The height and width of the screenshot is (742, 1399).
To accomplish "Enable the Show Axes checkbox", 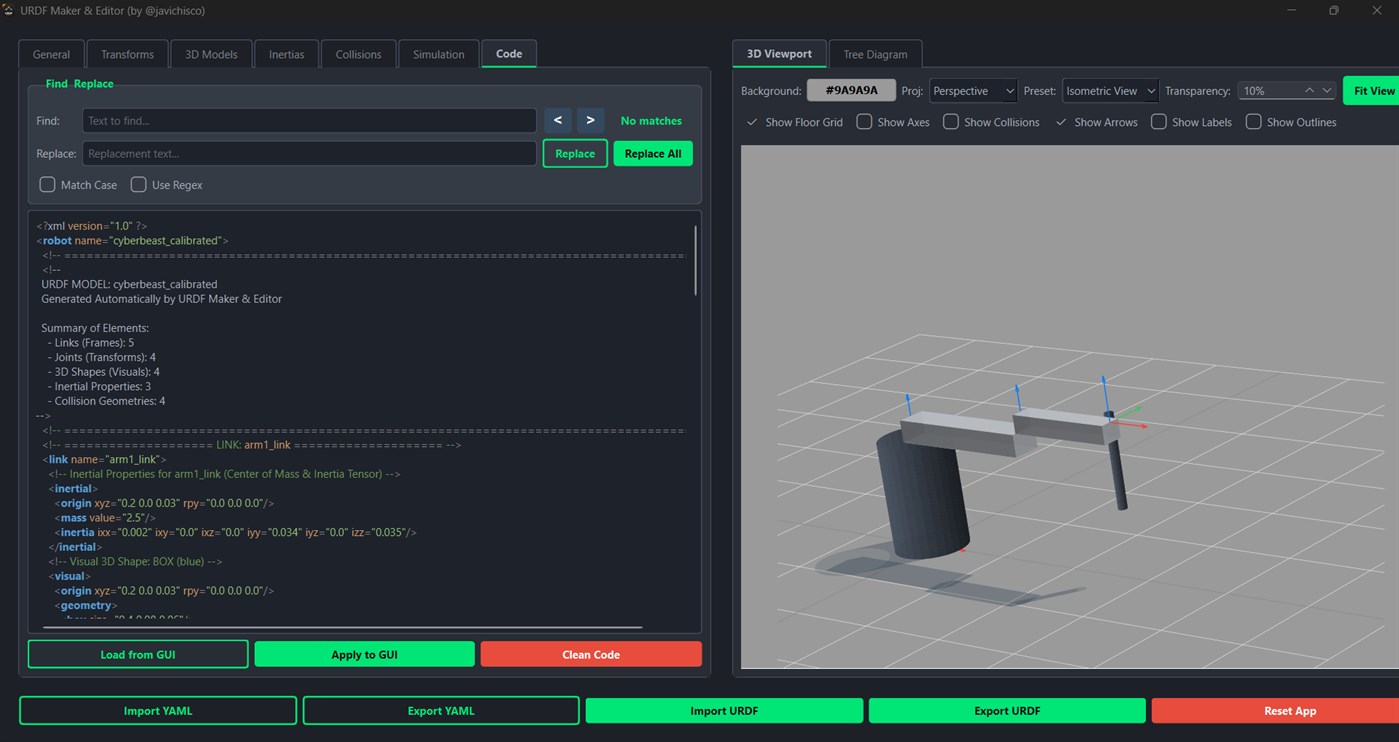I will (x=865, y=122).
